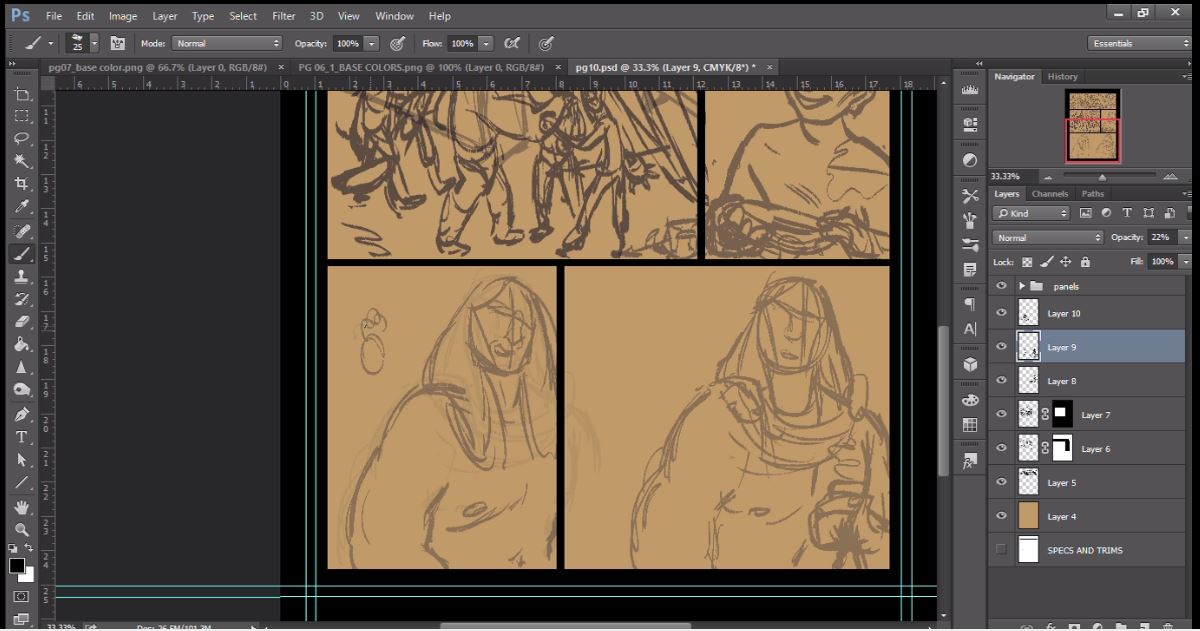Activate the Pen tool
This screenshot has width=1200, height=631.
tap(22, 414)
